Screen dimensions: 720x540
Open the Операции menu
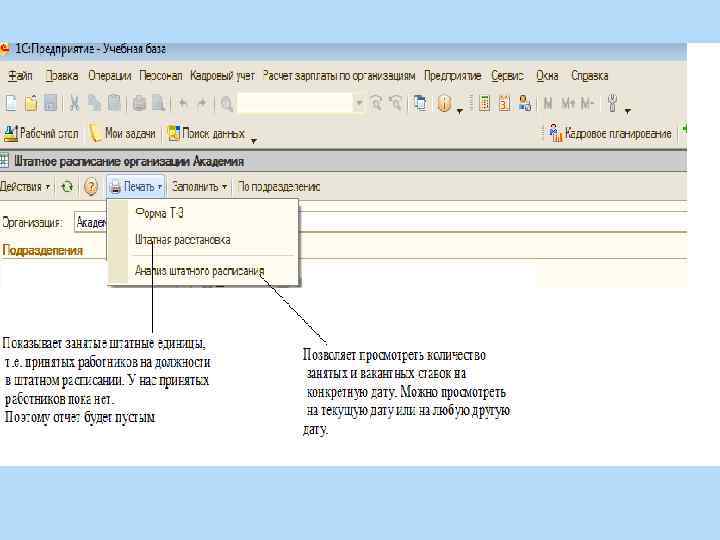109,76
